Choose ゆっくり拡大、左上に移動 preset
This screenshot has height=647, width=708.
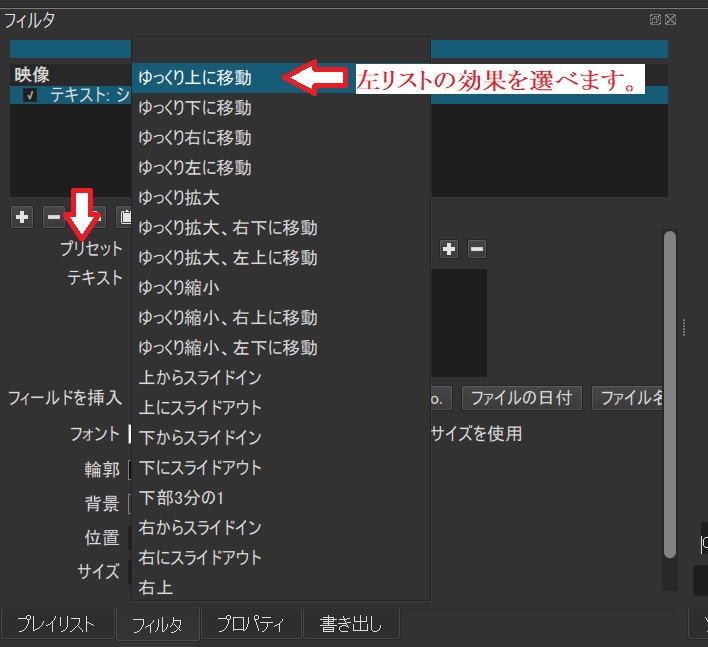tap(281, 258)
